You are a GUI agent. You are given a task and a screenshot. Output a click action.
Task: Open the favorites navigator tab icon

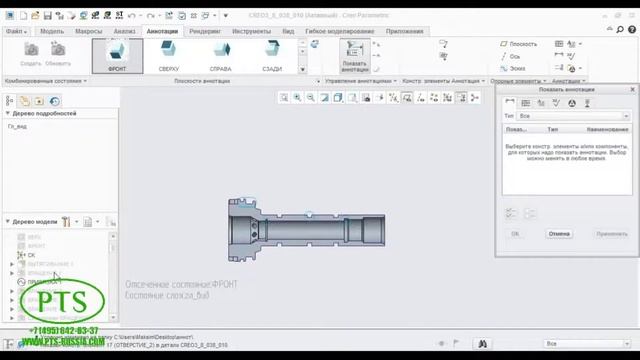[39, 101]
